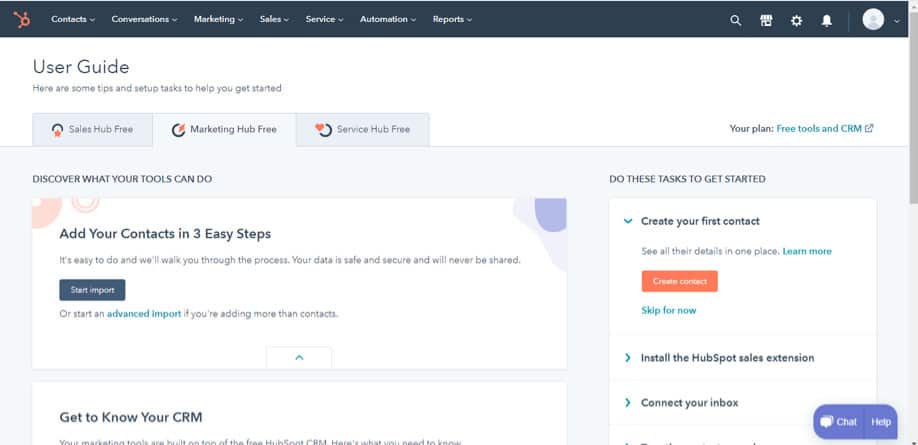The image size is (918, 445).
Task: Open the Reports dropdown menu
Action: pyautogui.click(x=452, y=19)
